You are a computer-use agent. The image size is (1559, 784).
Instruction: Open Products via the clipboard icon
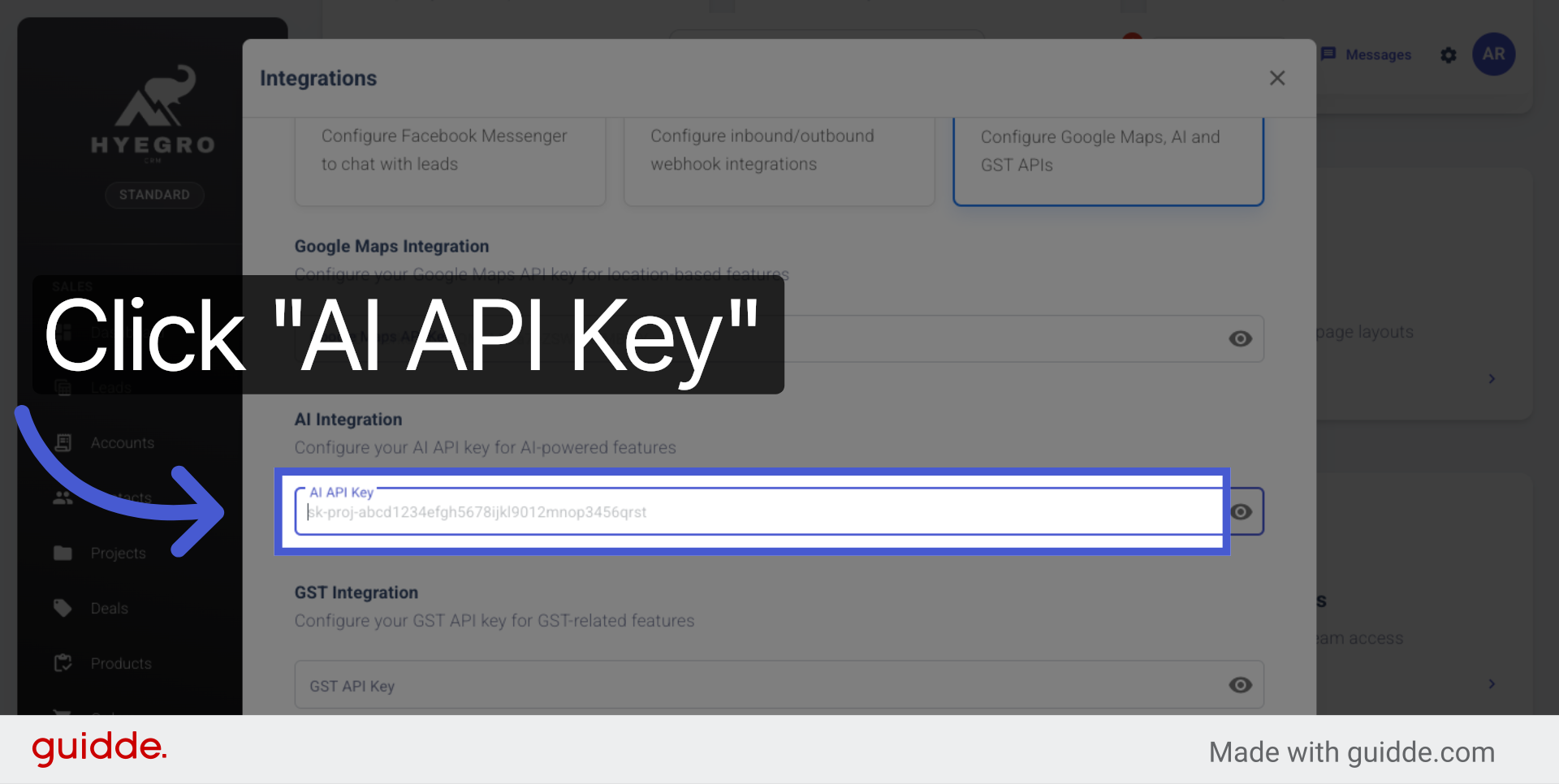click(x=63, y=662)
